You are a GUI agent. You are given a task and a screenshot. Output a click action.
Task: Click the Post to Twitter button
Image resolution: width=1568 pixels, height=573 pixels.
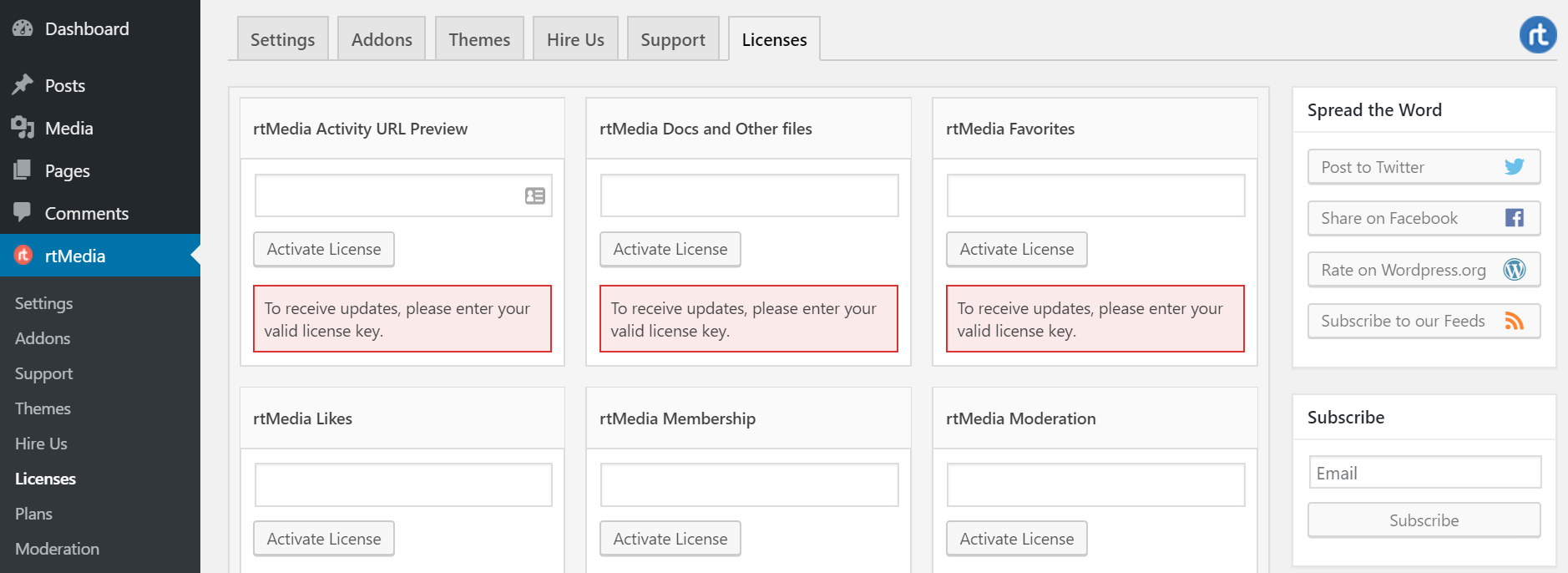tap(1424, 166)
